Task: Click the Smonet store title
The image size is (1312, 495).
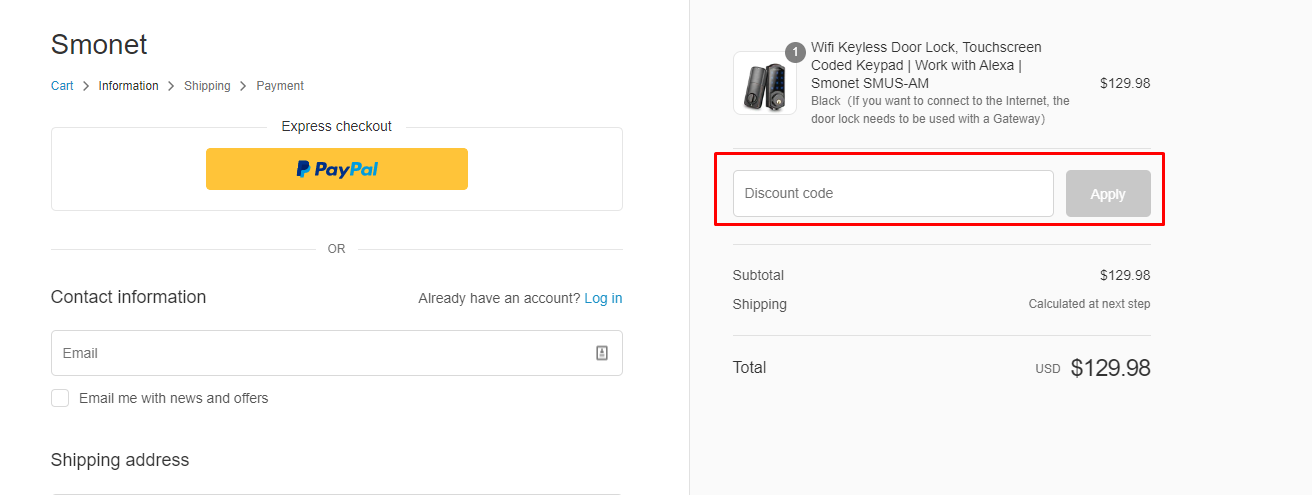Action: tap(99, 45)
